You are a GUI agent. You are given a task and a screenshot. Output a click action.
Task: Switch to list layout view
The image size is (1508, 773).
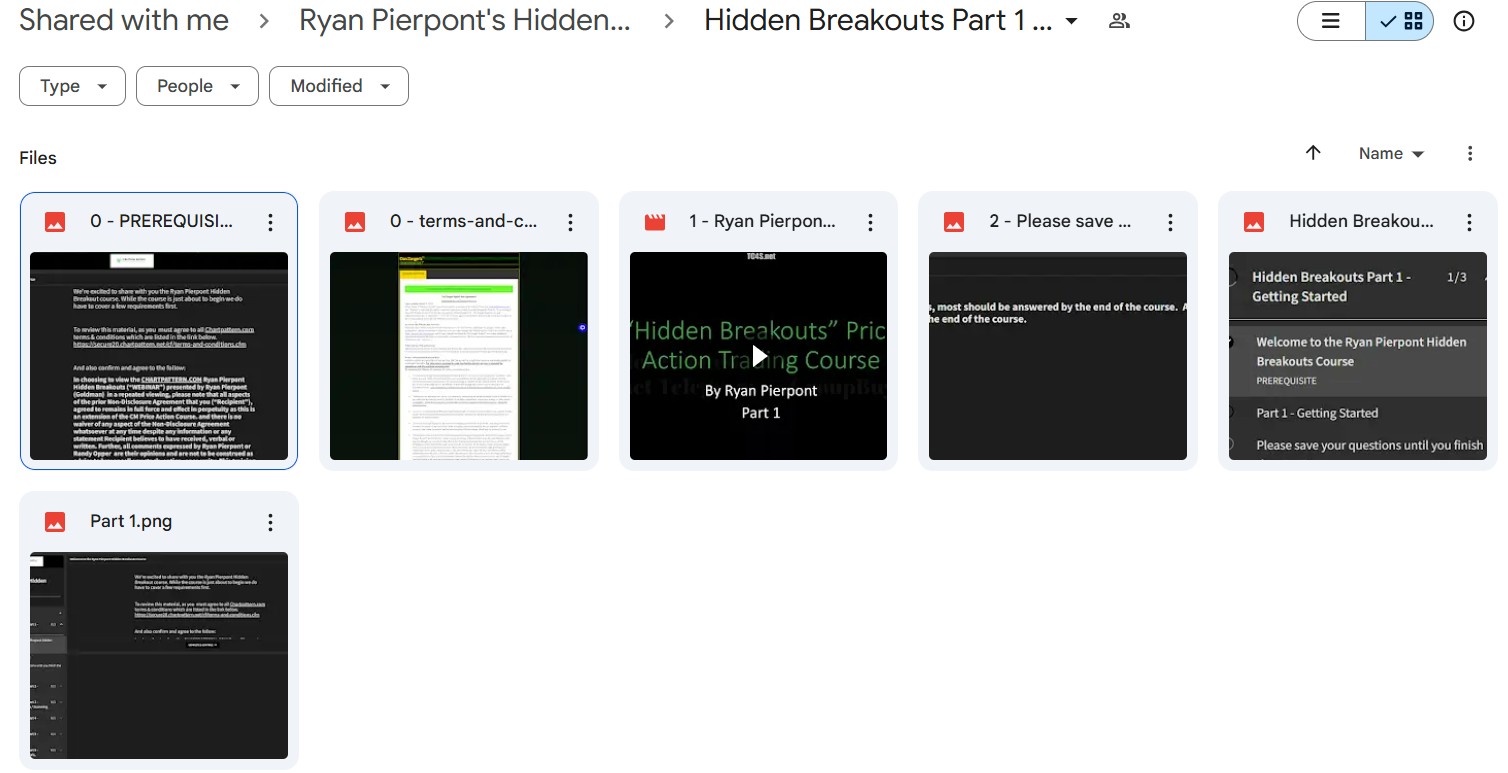tap(1331, 21)
